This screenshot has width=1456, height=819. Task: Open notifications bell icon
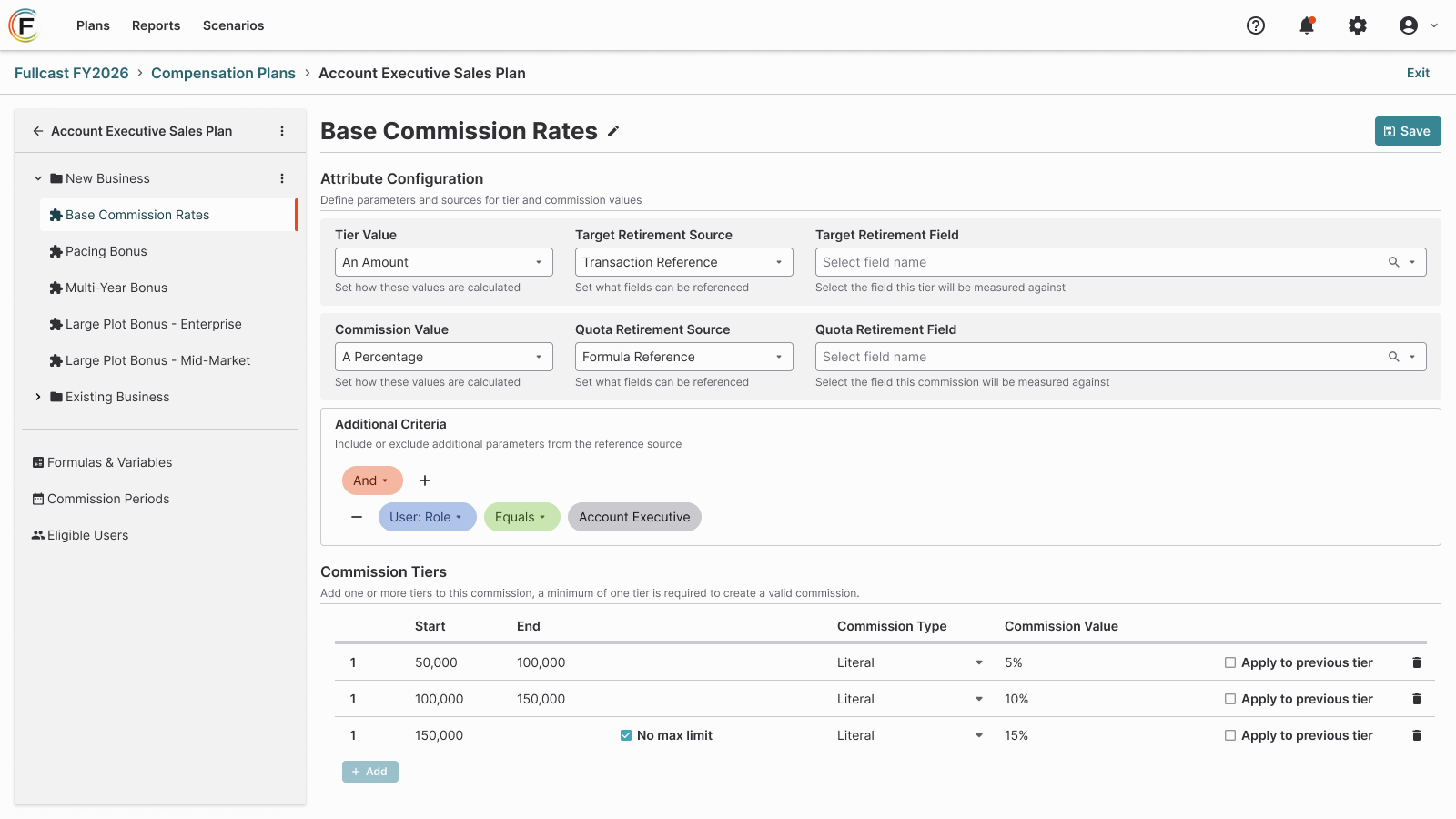coord(1307,25)
